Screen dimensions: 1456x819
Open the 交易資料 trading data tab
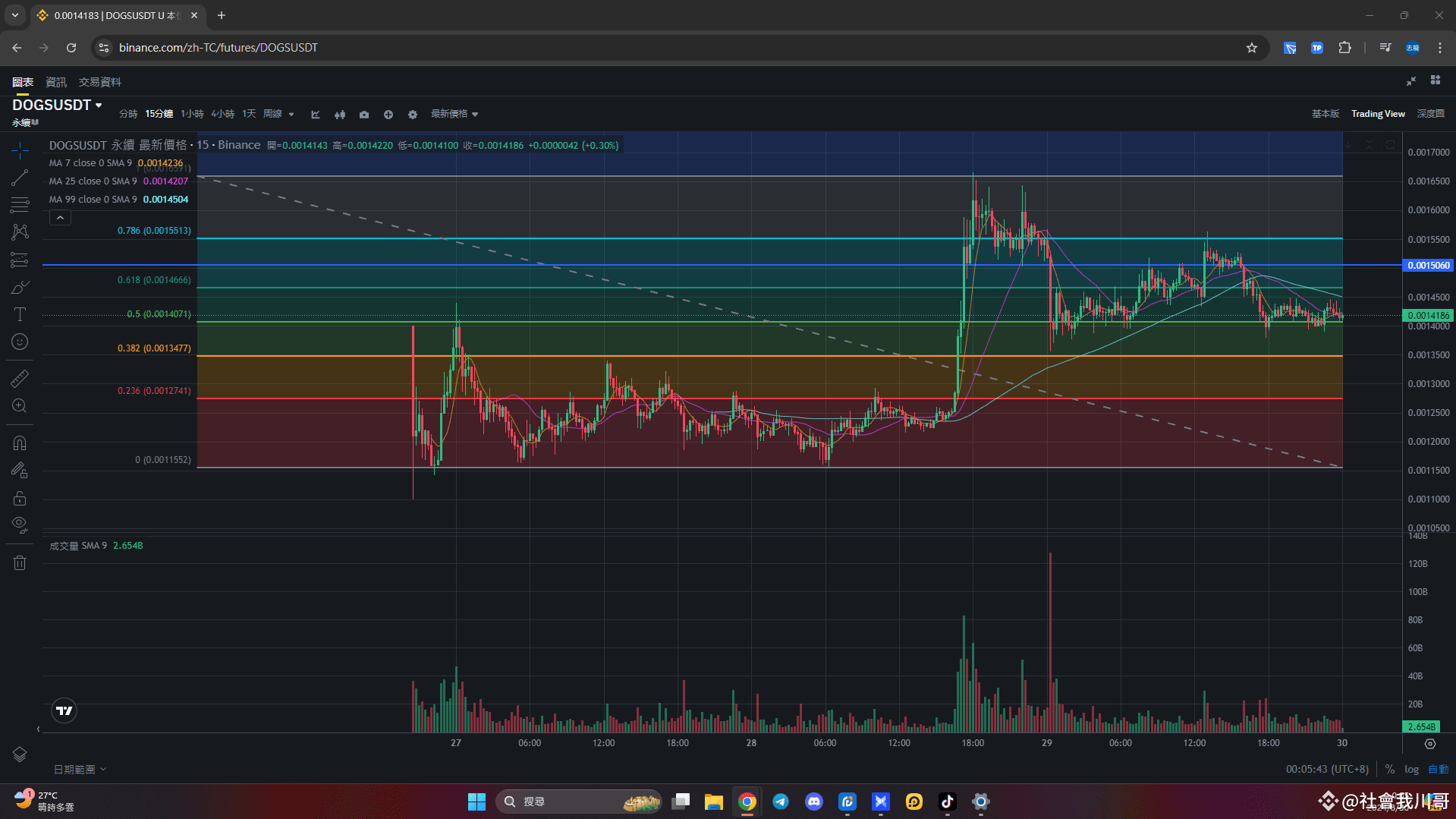(x=99, y=81)
